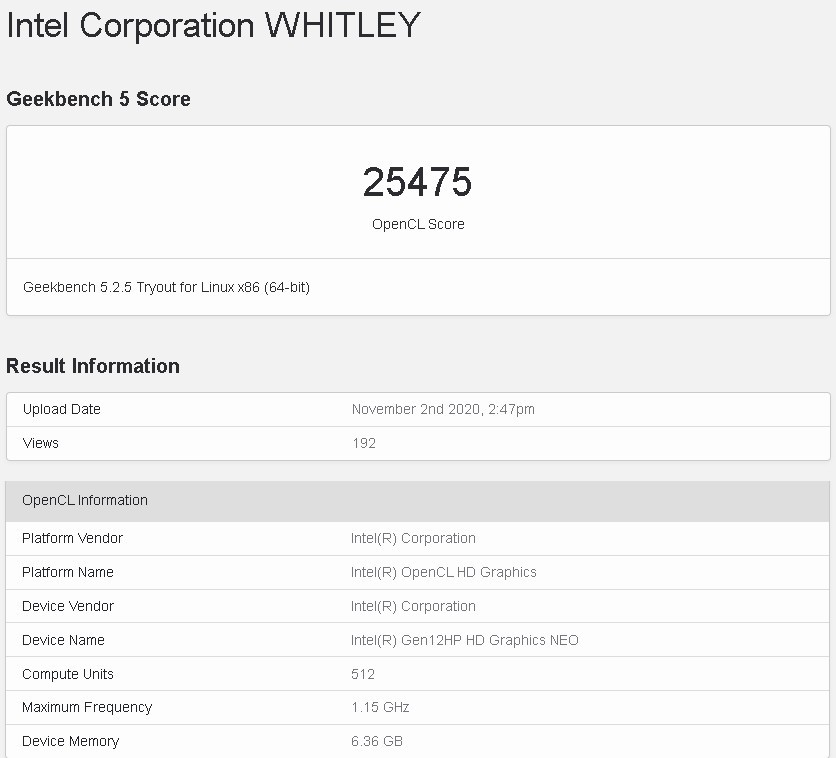The width and height of the screenshot is (836, 758).
Task: Click the OpenCL Information table header
Action: [417, 501]
